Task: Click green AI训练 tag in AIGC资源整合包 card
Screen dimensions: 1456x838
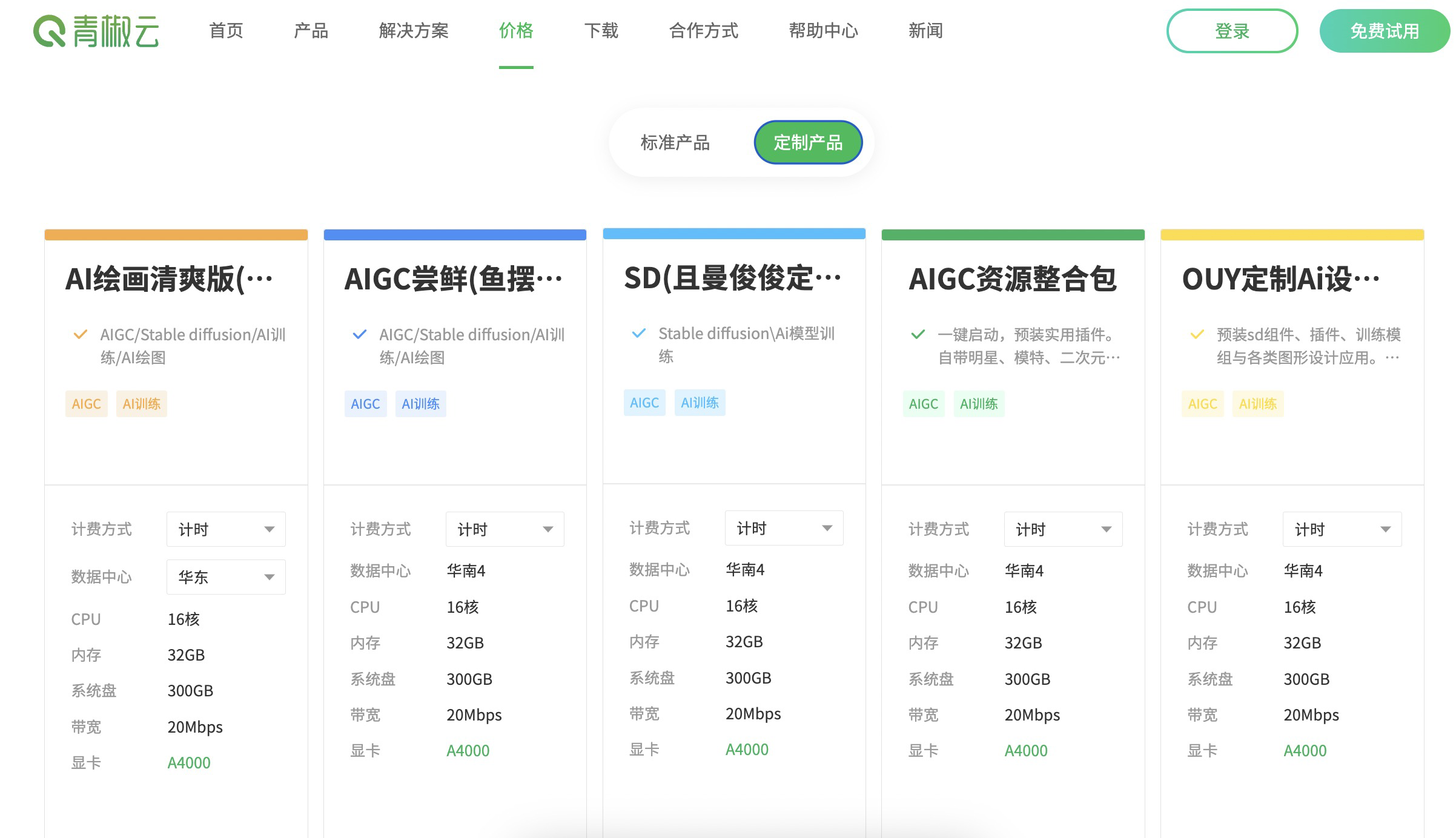Action: pos(979,404)
